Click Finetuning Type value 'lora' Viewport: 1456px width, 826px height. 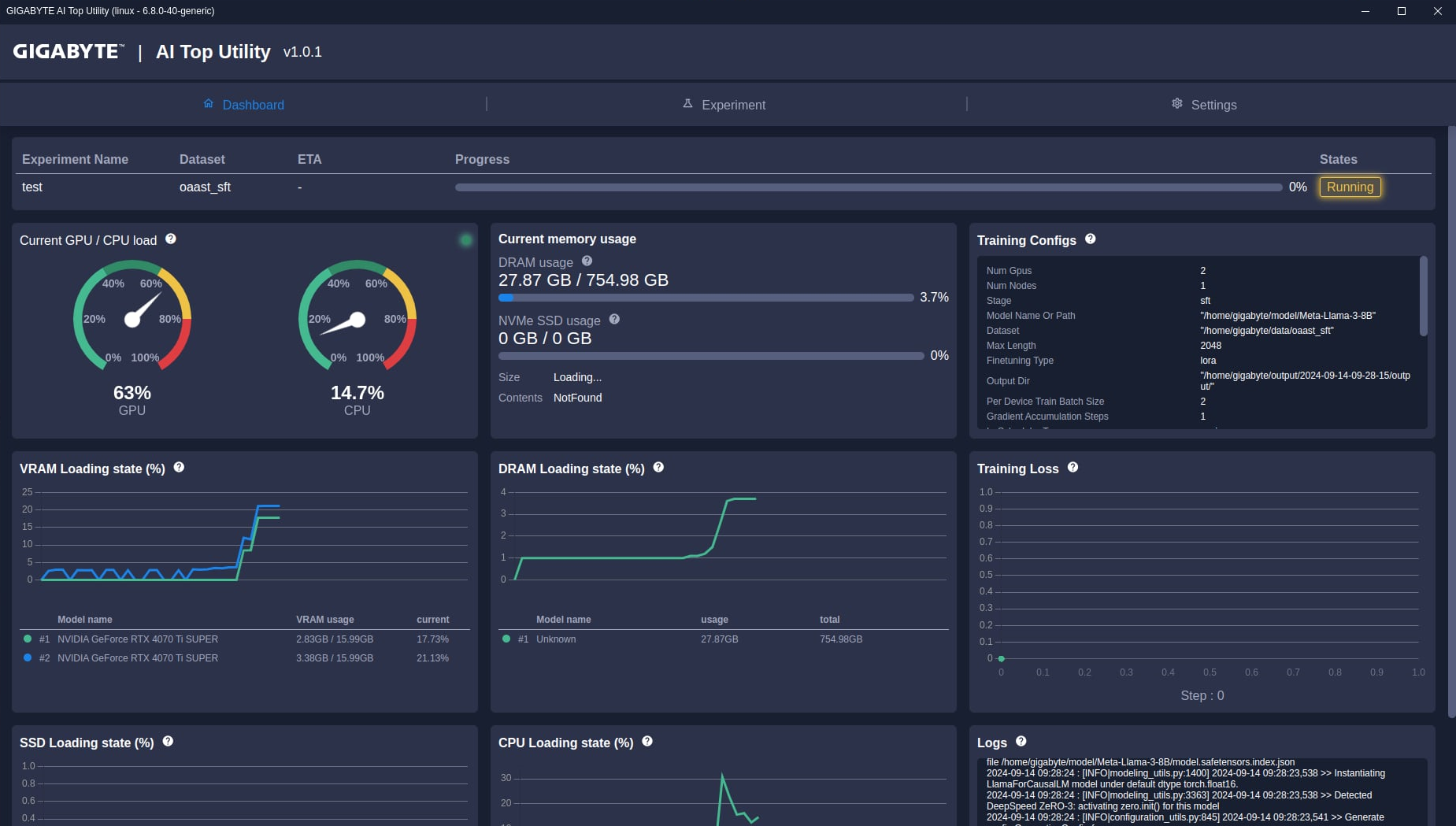pos(1208,361)
